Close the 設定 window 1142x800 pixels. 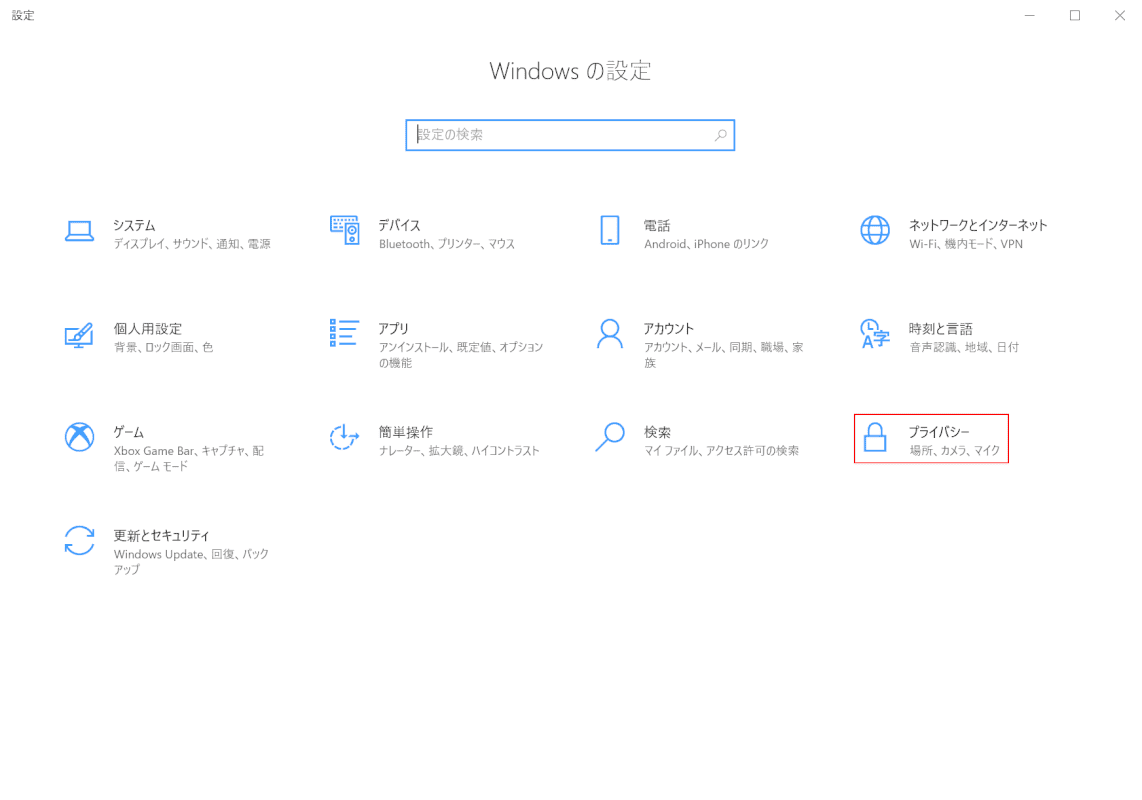click(1119, 15)
